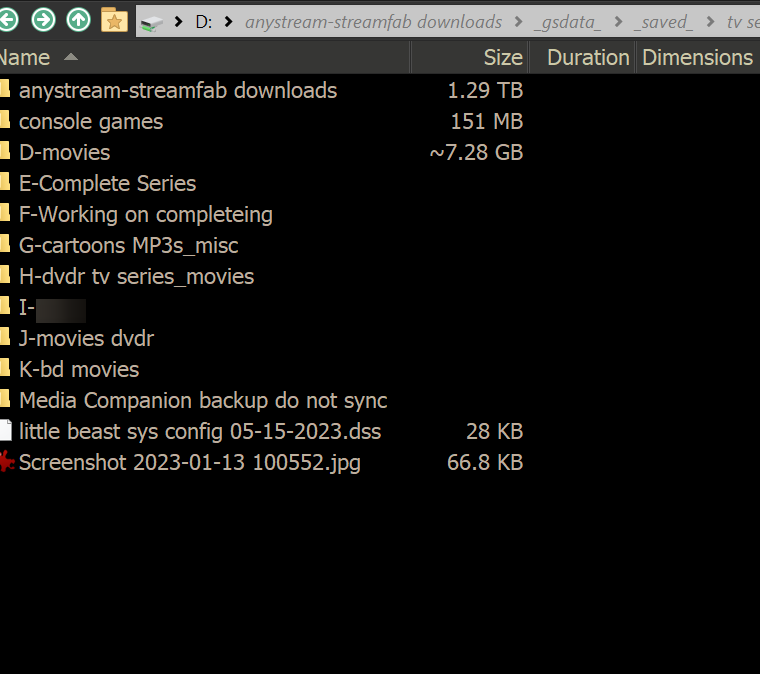
Task: Jump to anystream-streamfab downloads breadcrumb
Action: click(x=373, y=22)
